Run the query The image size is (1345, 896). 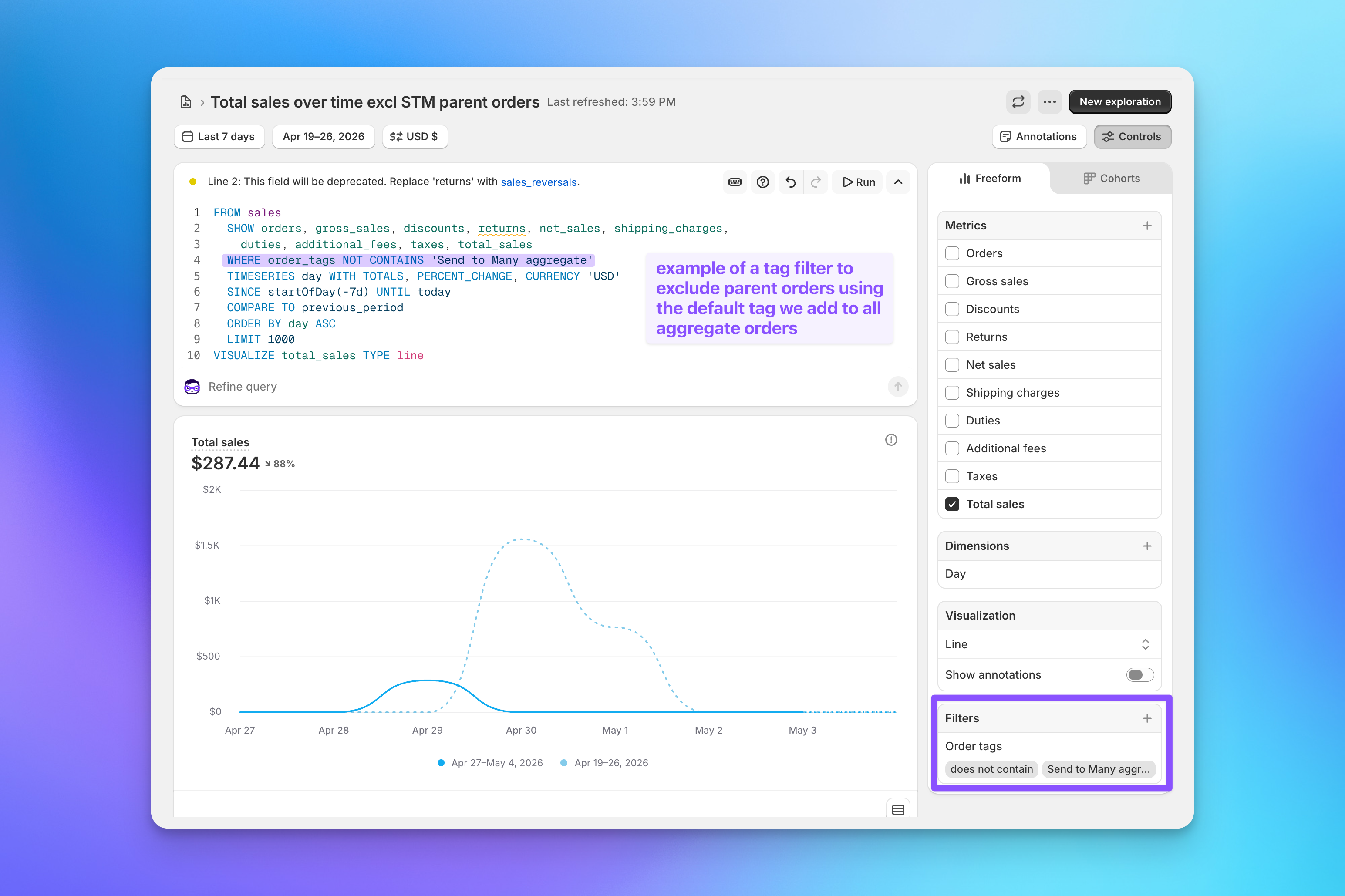pos(858,182)
